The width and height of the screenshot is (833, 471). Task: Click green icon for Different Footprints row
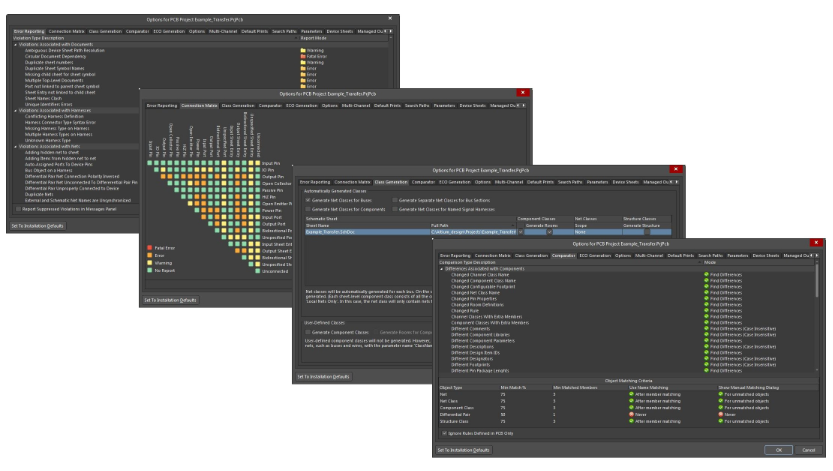click(x=707, y=364)
